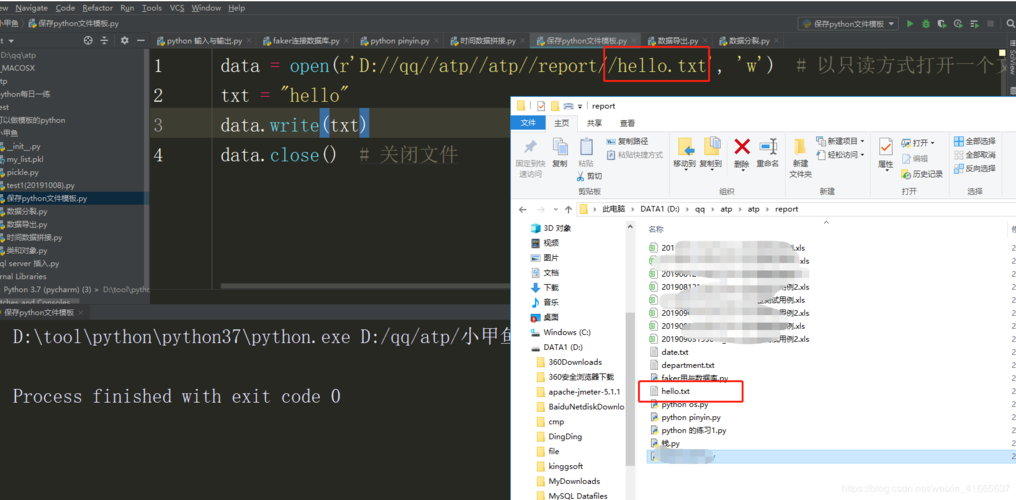Open the Open (打开) dropdown in ribbon
This screenshot has width=1016, height=500.
pos(918,142)
